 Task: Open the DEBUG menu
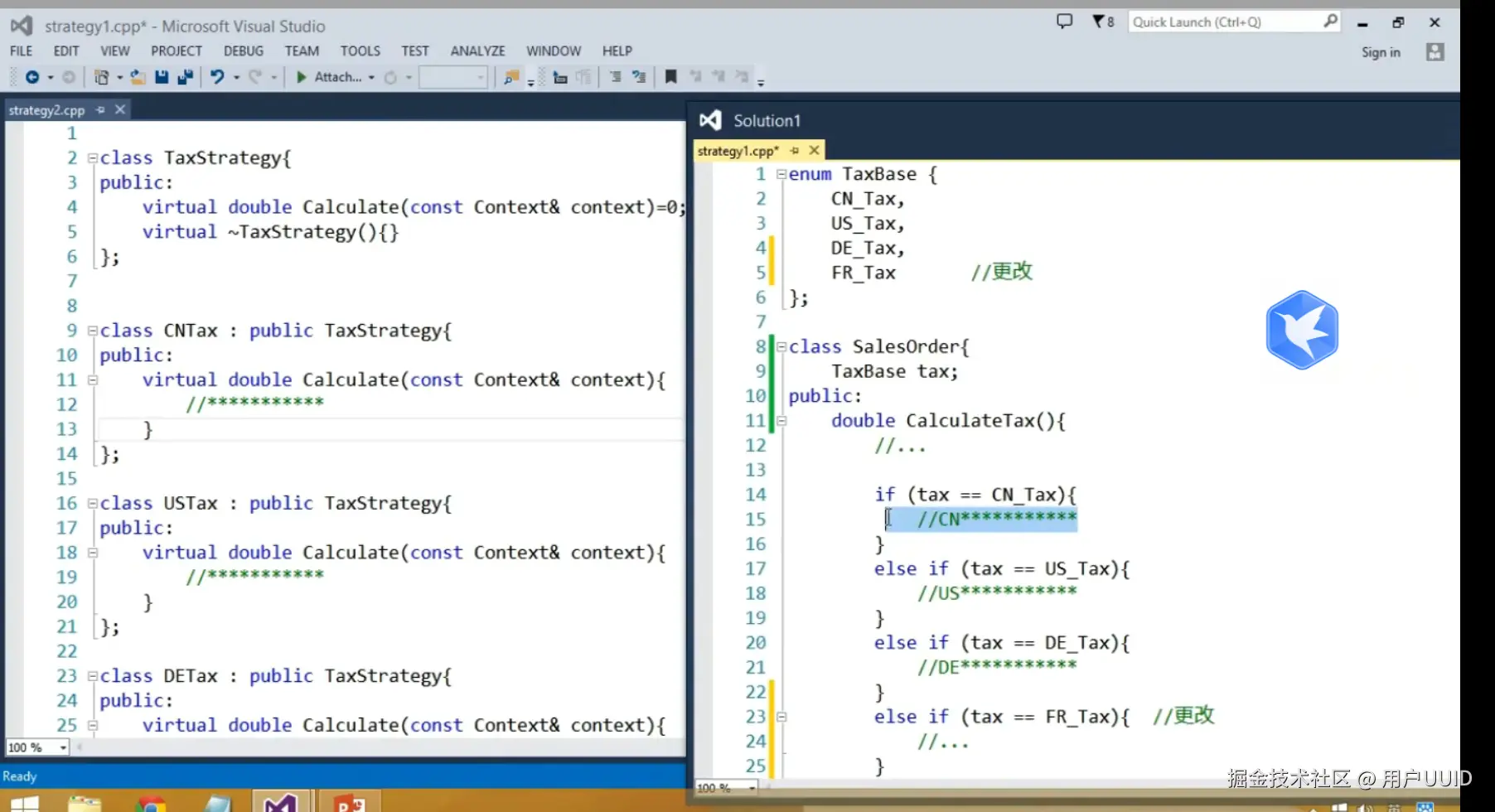pyautogui.click(x=244, y=51)
